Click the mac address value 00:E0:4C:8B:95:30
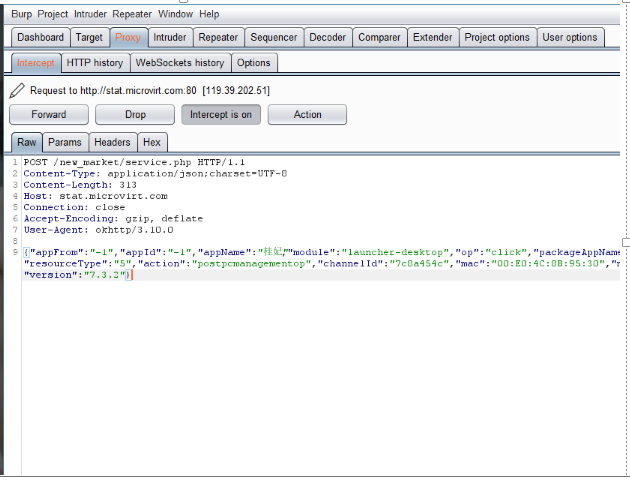This screenshot has width=630, height=485. pyautogui.click(x=548, y=264)
